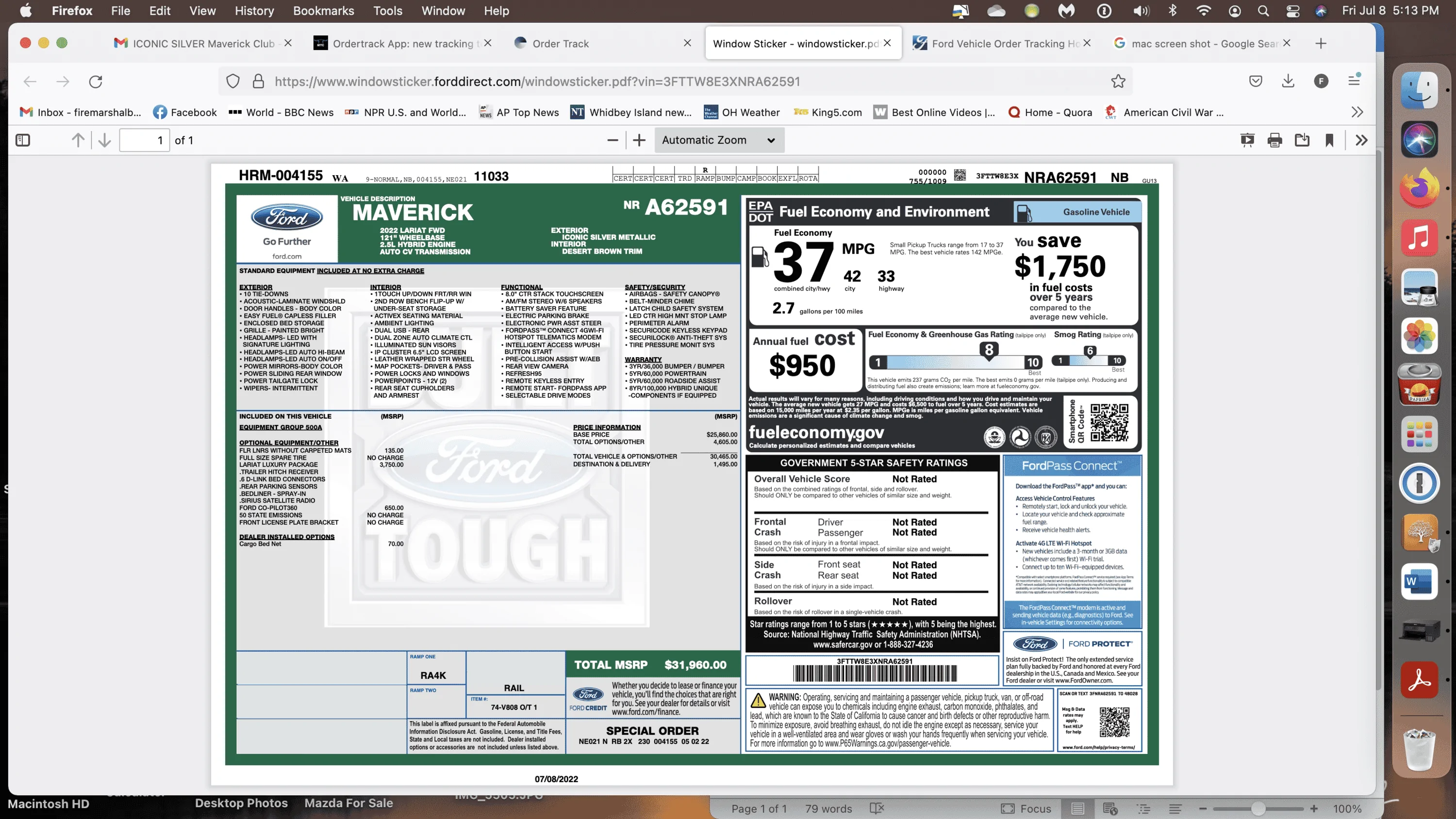Zoom in with the plus button
Viewport: 1456px width, 819px height.
[639, 140]
